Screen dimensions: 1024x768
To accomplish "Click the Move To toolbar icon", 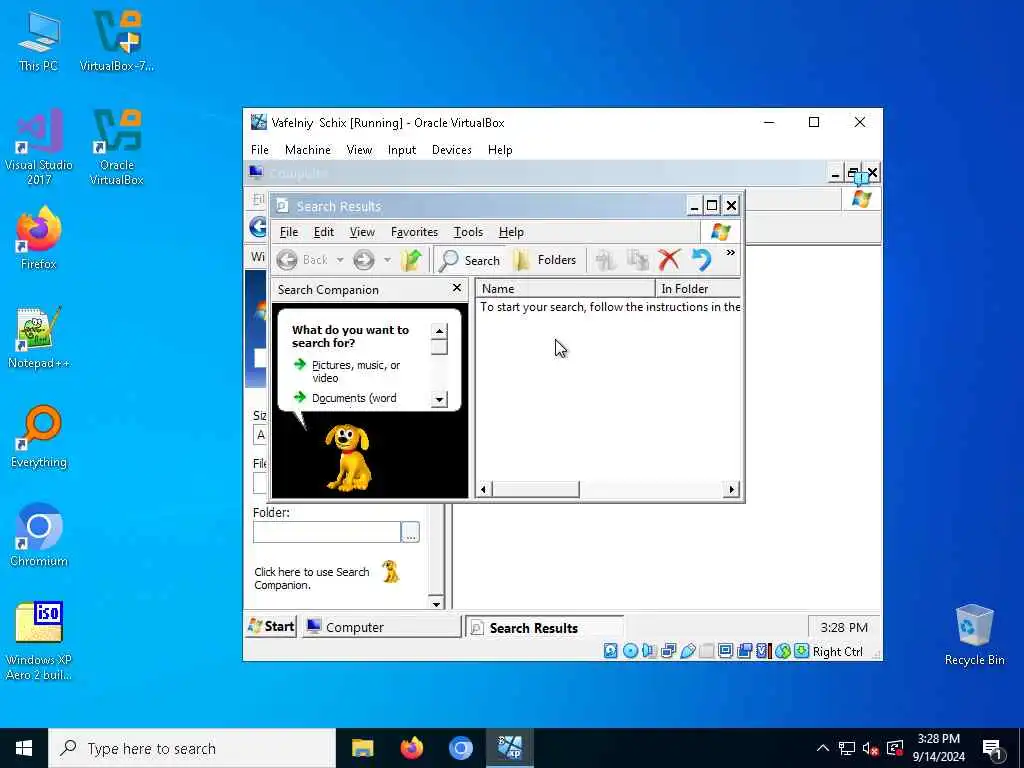I will pos(605,260).
